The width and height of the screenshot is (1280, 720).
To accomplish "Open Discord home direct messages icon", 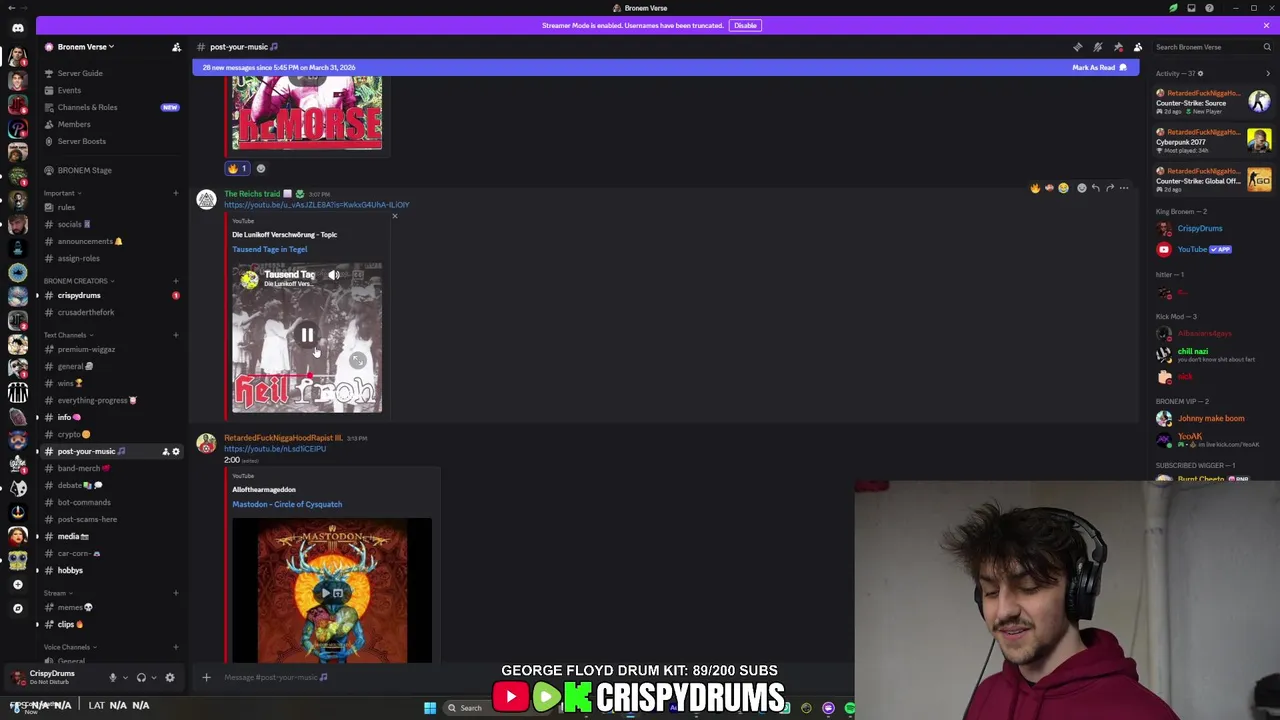I will [x=17, y=28].
